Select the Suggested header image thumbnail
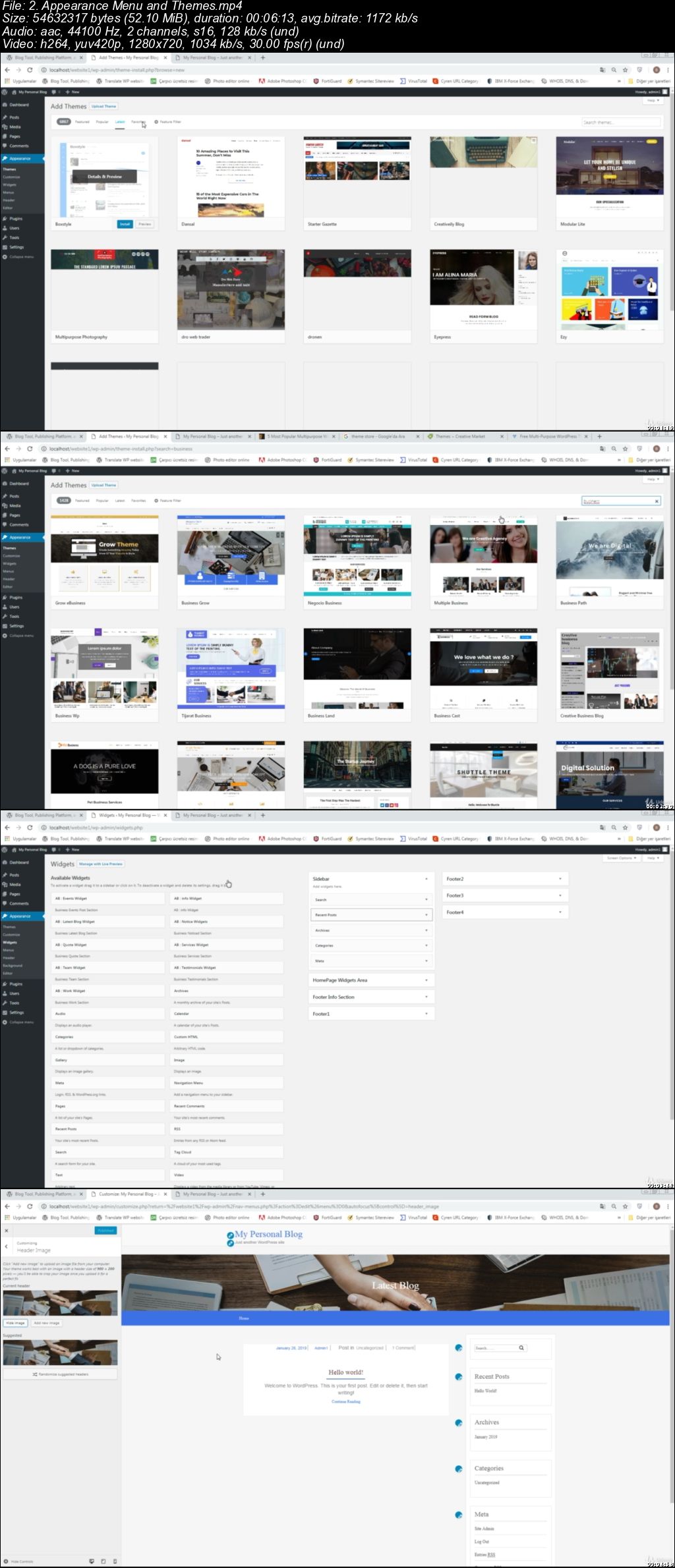Viewport: 675px width, 1568px height. [60, 1353]
